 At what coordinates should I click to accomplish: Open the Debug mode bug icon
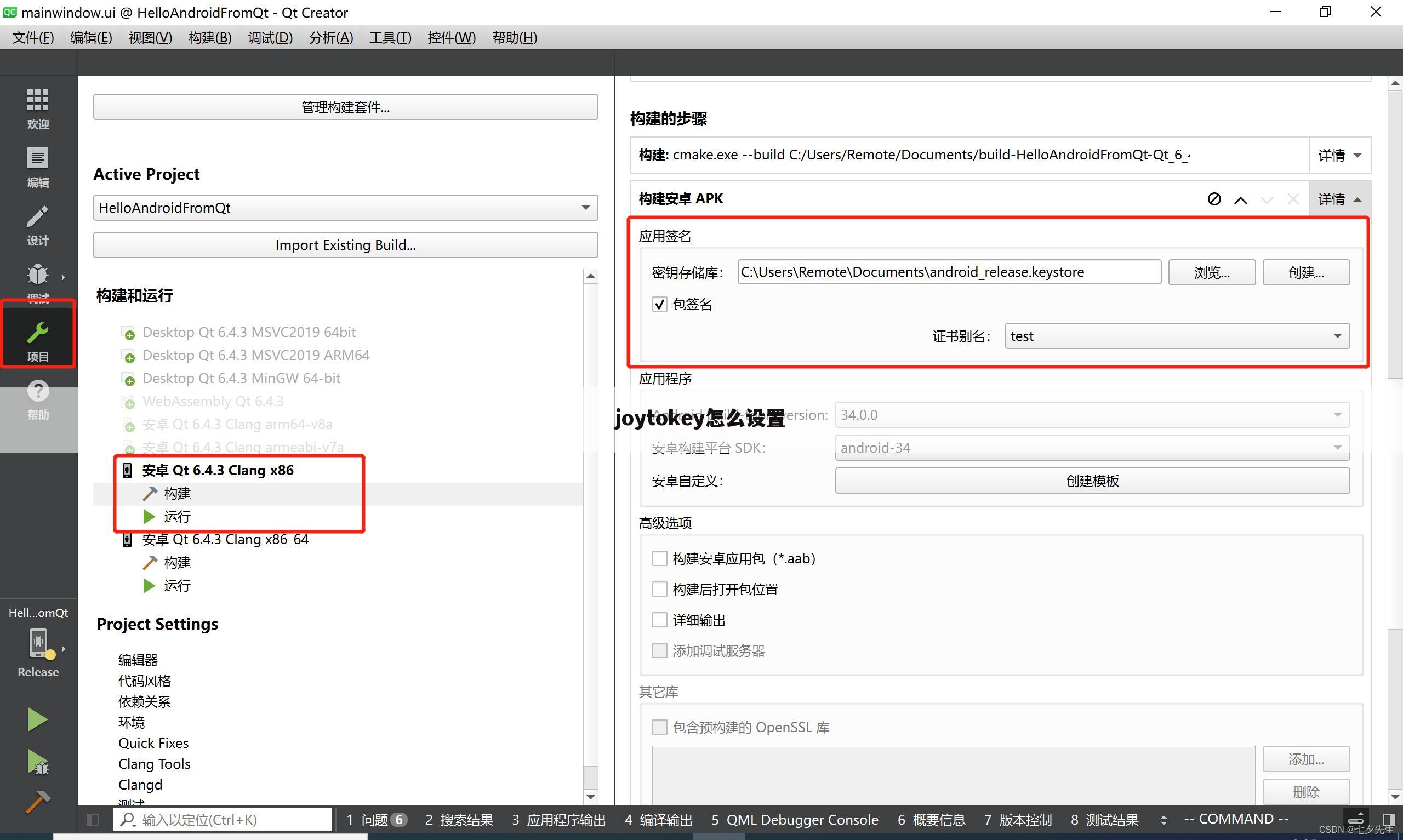click(x=38, y=276)
